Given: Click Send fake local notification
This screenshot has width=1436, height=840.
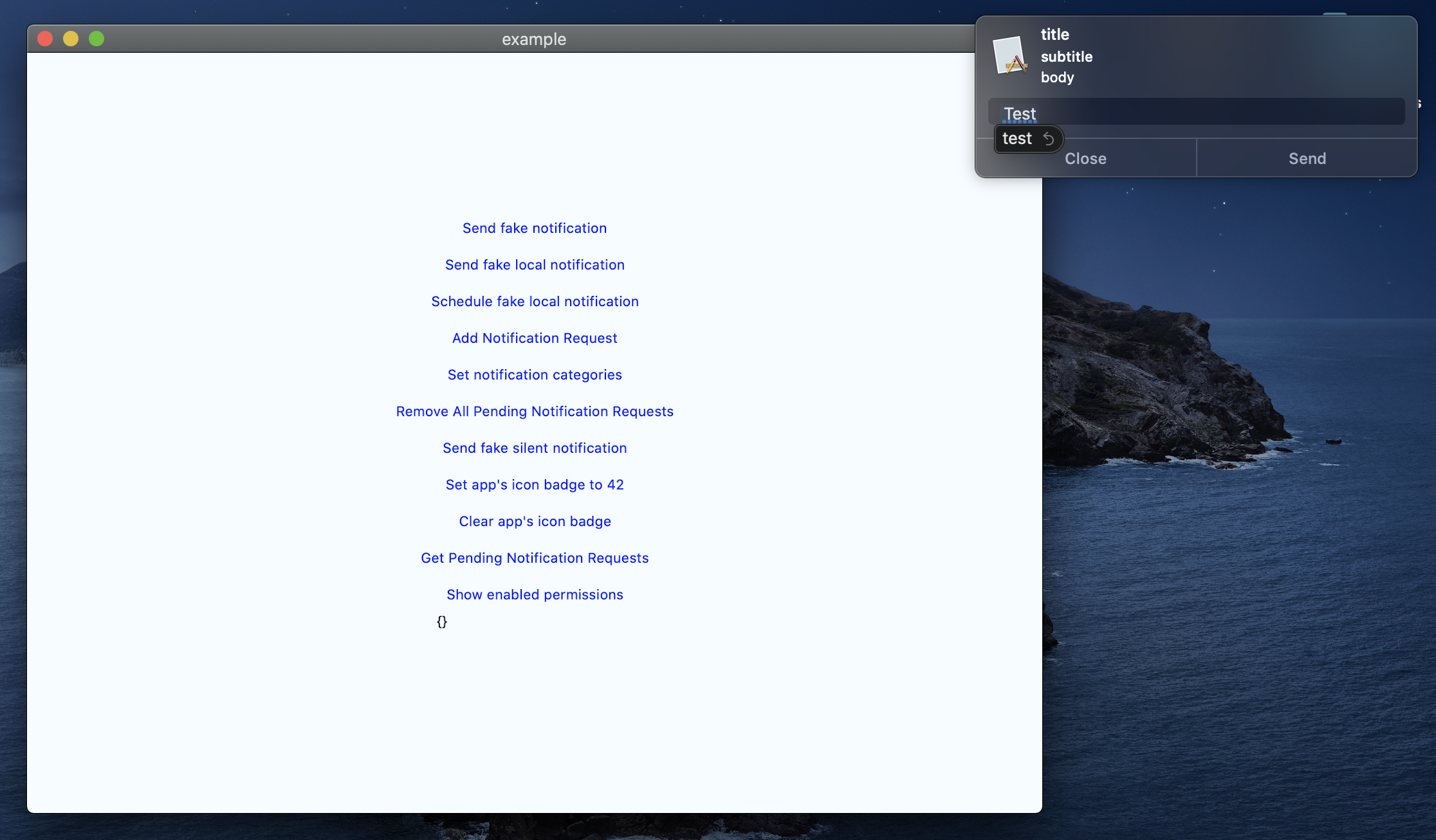Looking at the screenshot, I should (x=534, y=265).
